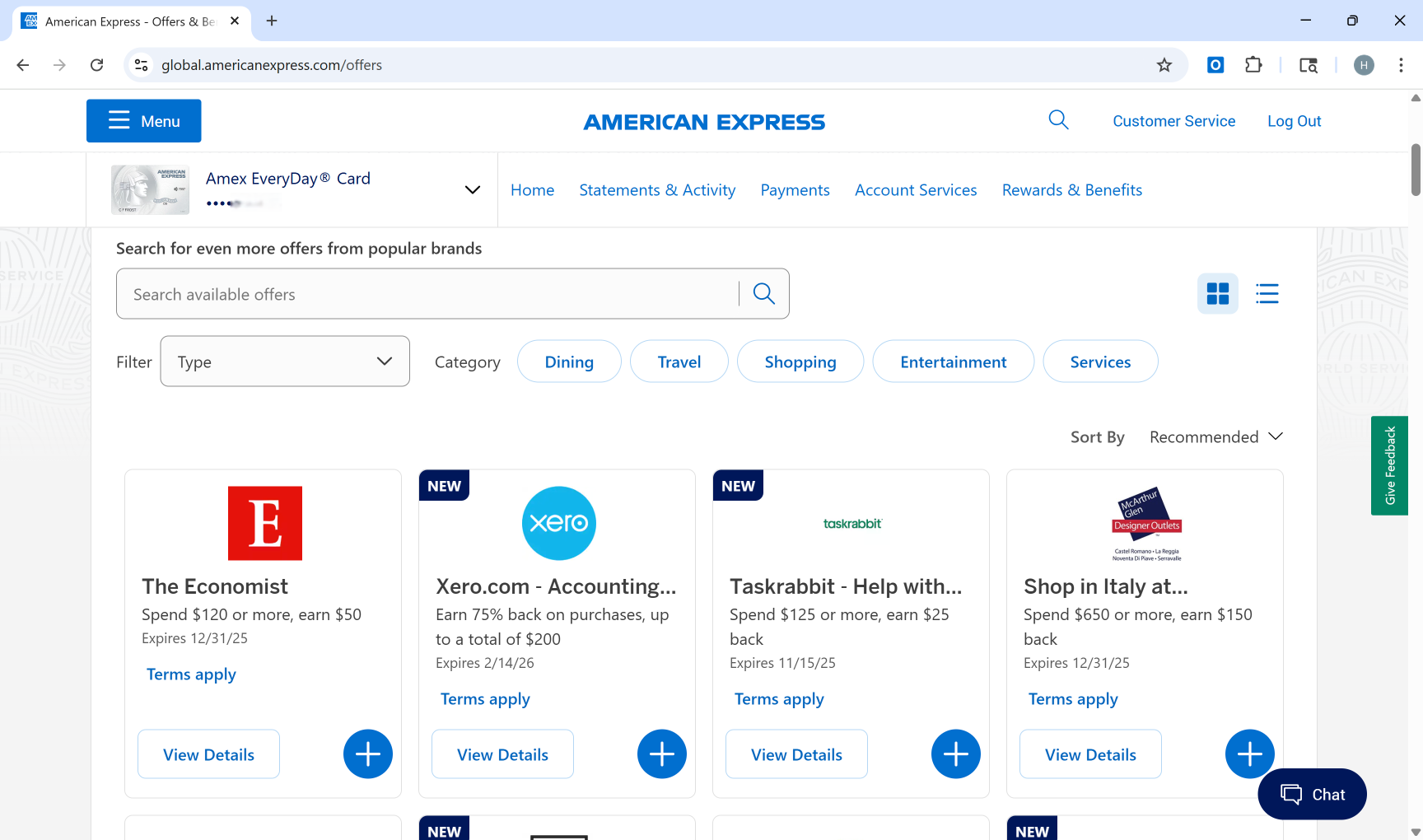Image resolution: width=1423 pixels, height=840 pixels.
Task: Open the hamburger Menu button
Action: tap(143, 121)
